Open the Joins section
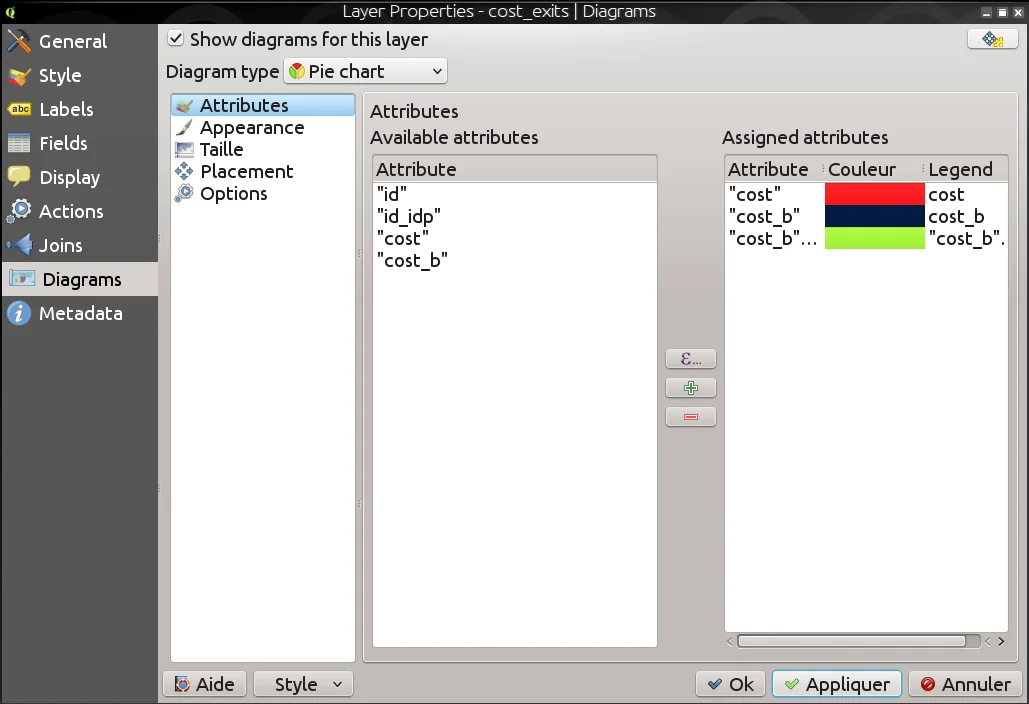 coord(60,246)
